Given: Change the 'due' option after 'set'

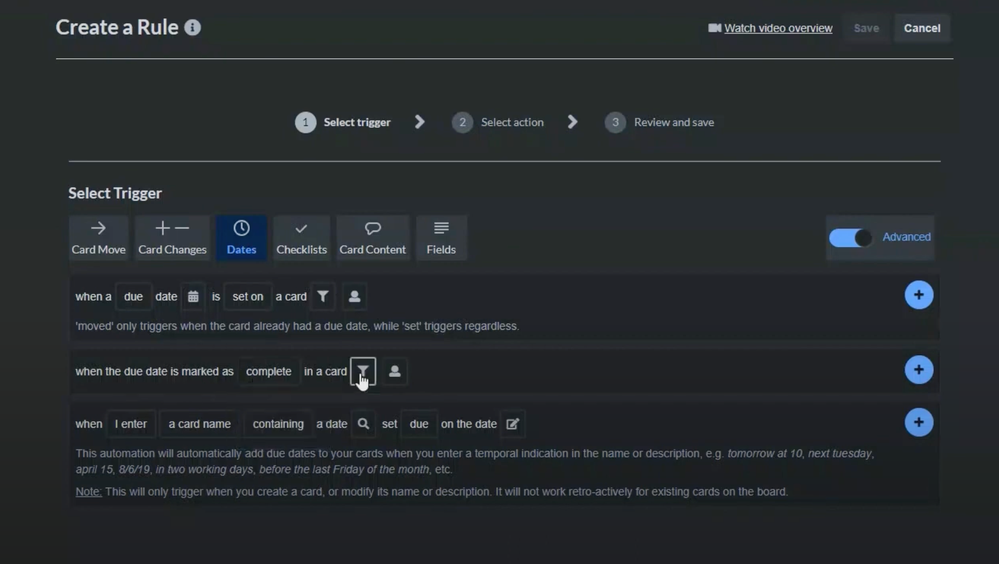Looking at the screenshot, I should click(419, 424).
